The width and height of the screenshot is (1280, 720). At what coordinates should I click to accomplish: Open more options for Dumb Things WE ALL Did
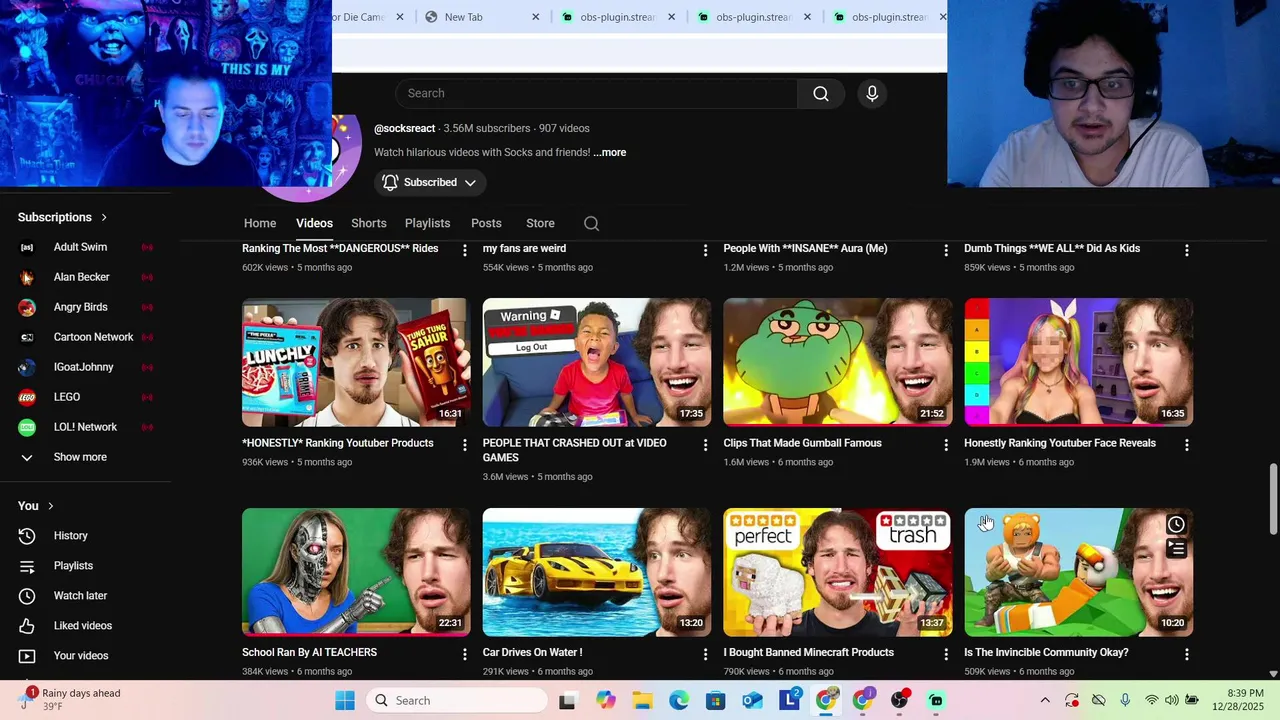tap(1187, 250)
